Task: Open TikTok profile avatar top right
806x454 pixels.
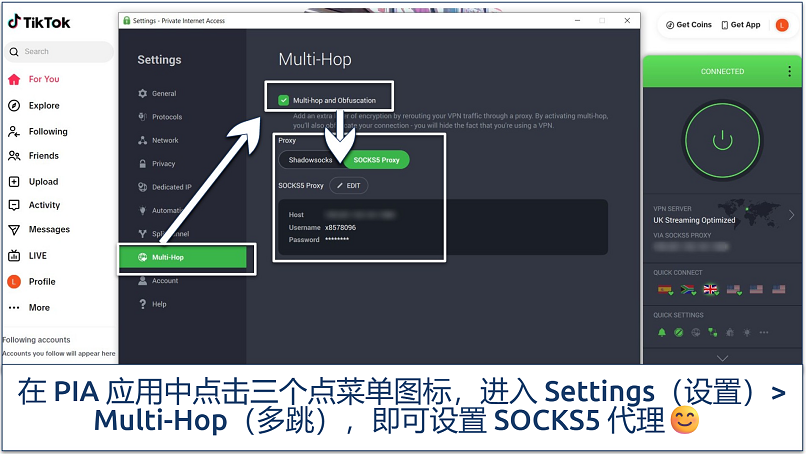Action: [782, 25]
